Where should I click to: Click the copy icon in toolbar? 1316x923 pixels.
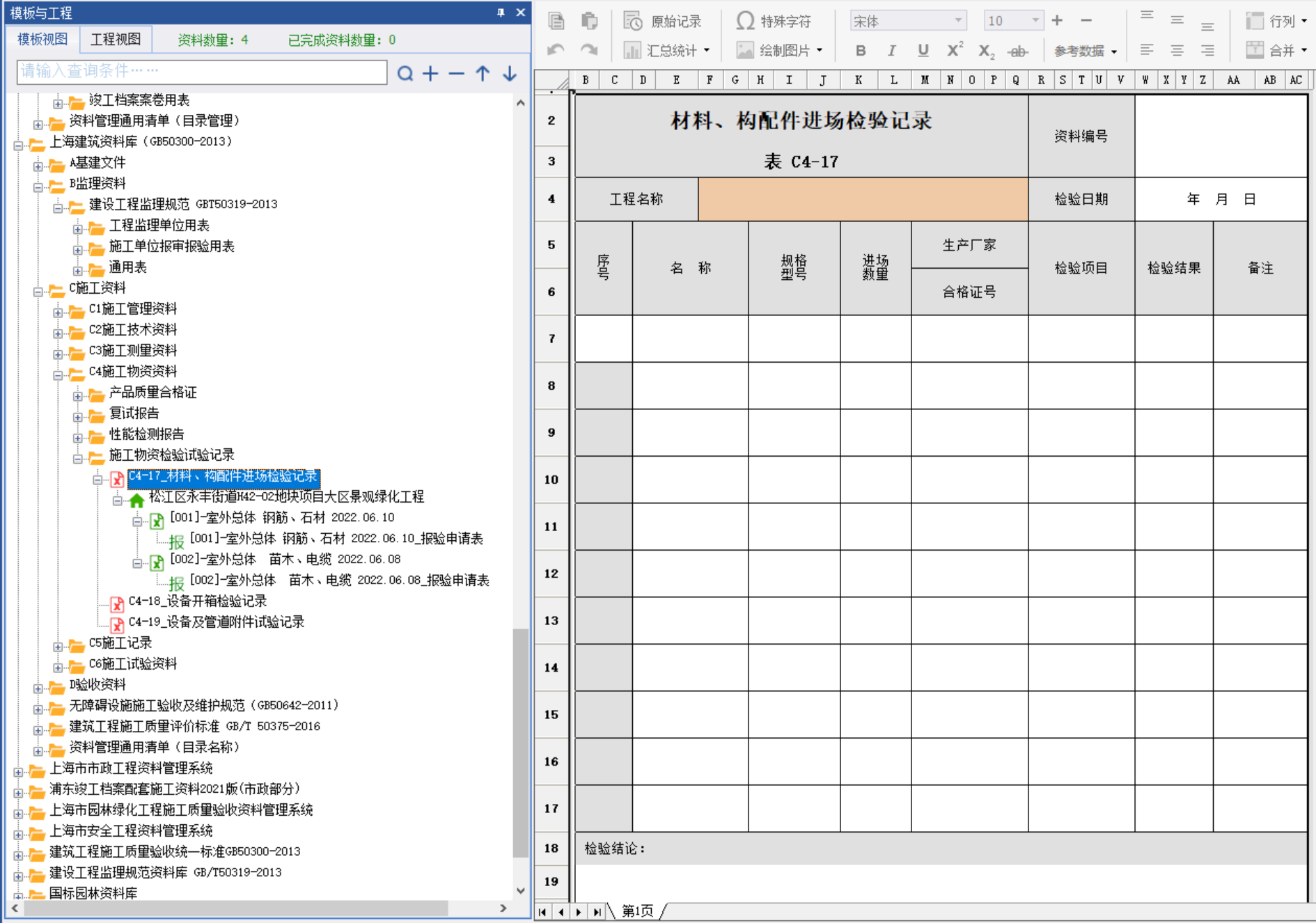(556, 21)
